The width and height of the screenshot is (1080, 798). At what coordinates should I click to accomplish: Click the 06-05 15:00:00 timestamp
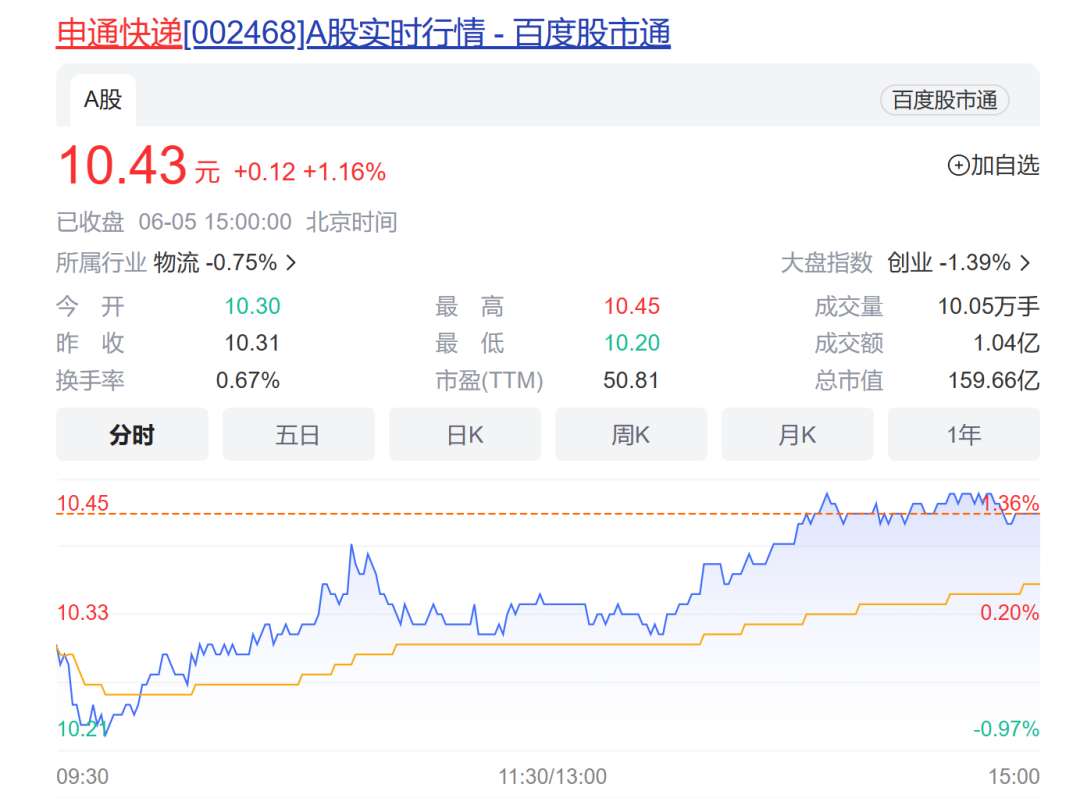215,222
